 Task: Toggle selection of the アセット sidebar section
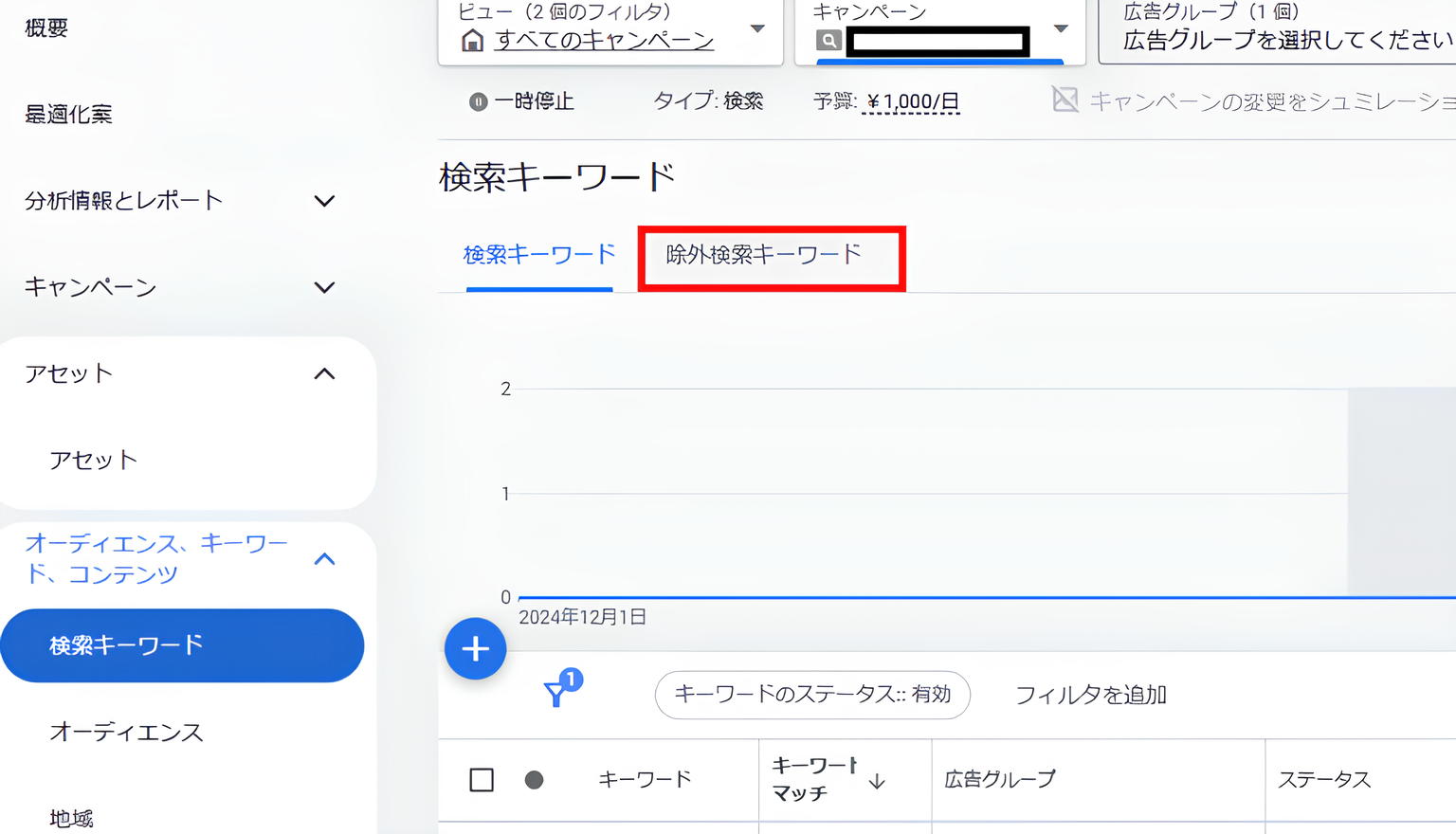click(x=324, y=373)
